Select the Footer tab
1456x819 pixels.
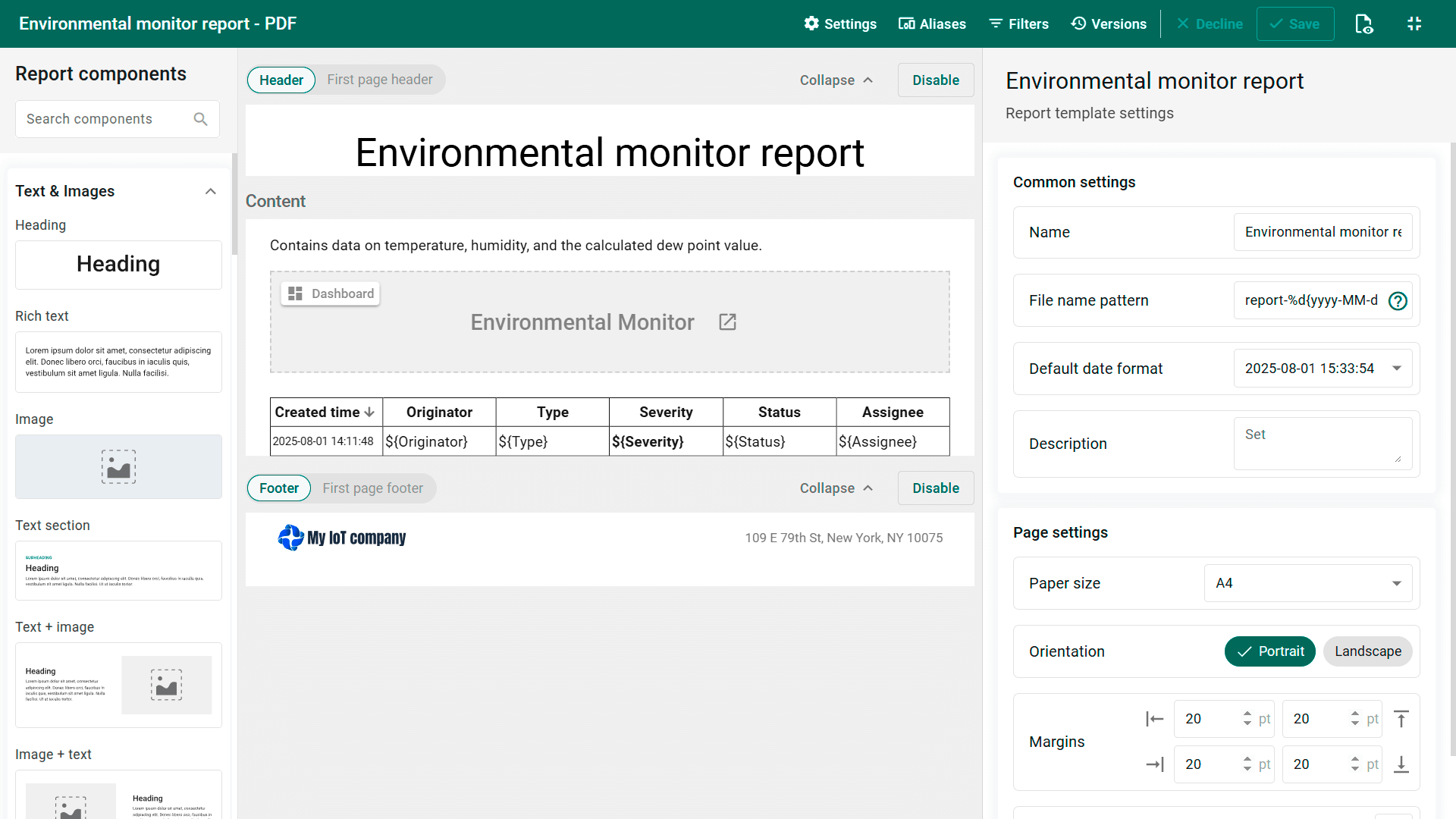[x=278, y=488]
